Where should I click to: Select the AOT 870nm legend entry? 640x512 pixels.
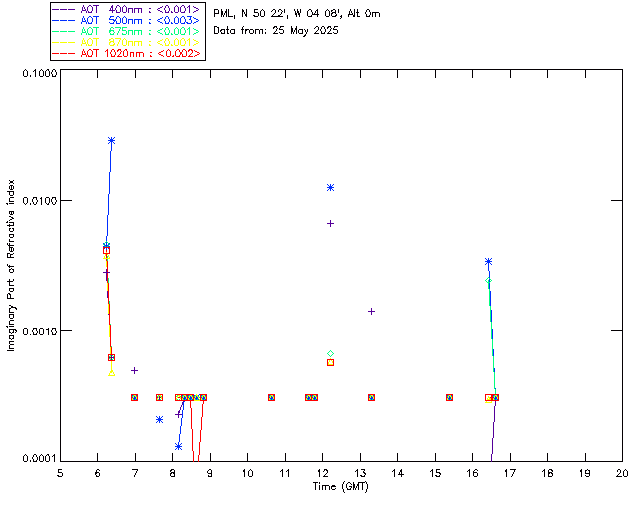(126, 42)
